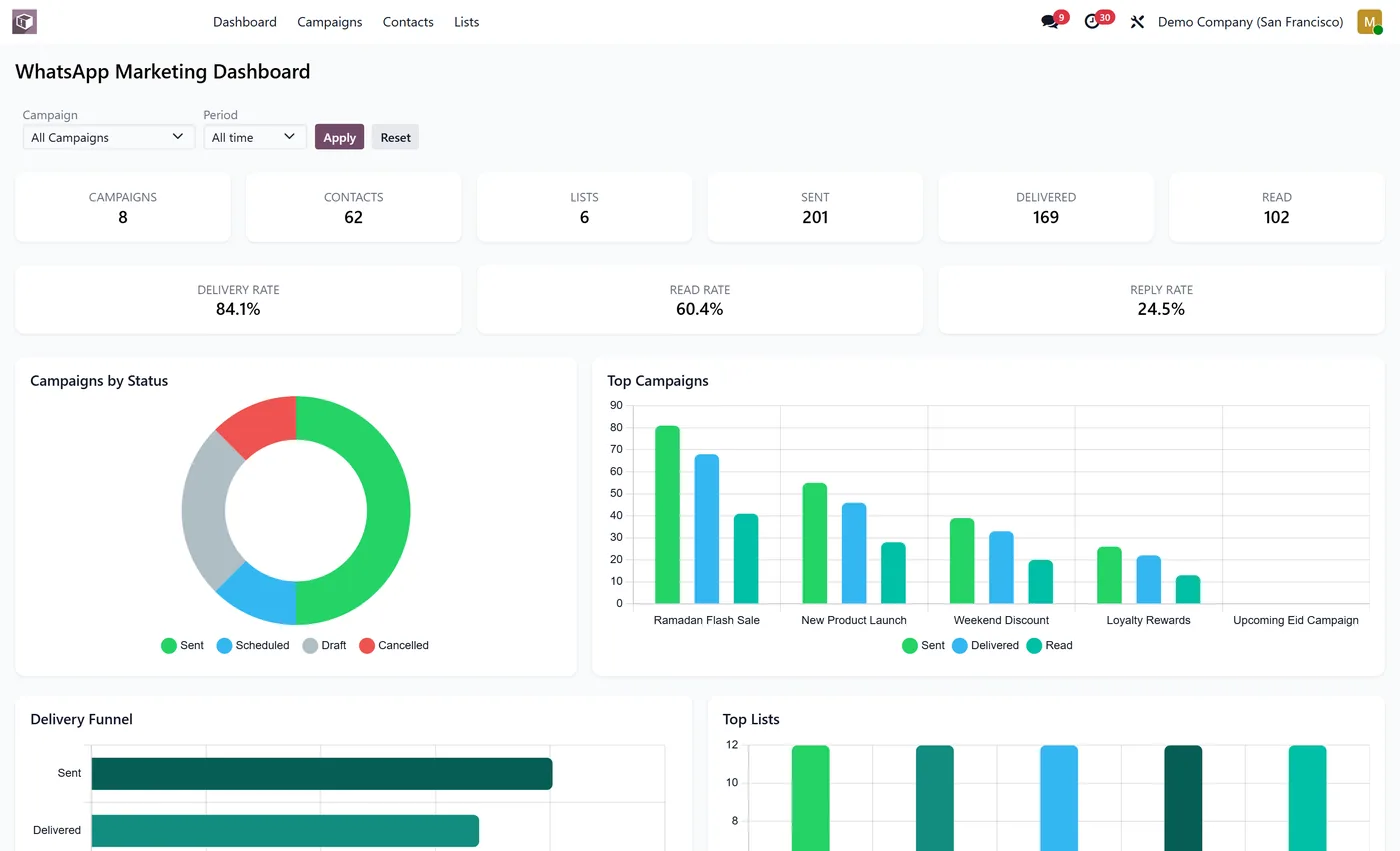
Task: Toggle the Cancelled legend item
Action: pyautogui.click(x=394, y=645)
